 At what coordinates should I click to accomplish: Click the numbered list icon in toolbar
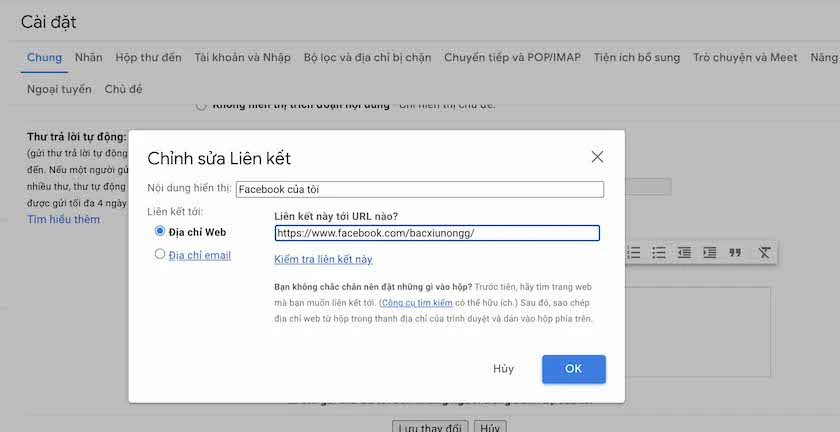633,253
